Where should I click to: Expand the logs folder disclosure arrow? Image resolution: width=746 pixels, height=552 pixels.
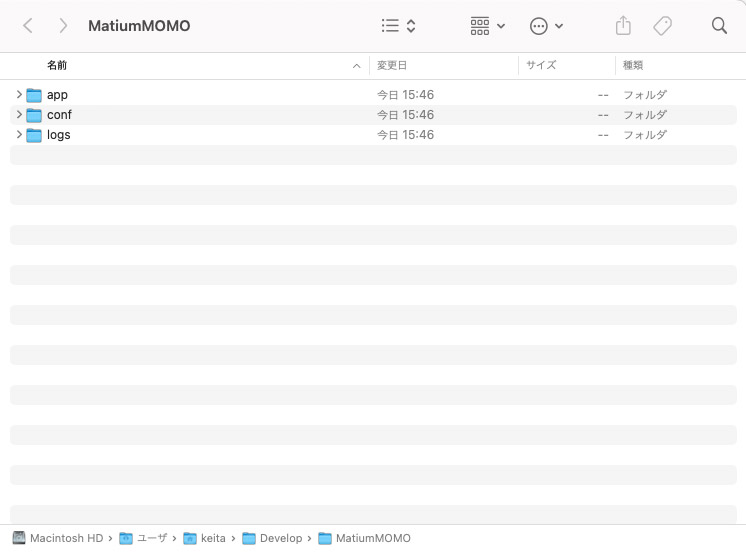[x=19, y=135]
